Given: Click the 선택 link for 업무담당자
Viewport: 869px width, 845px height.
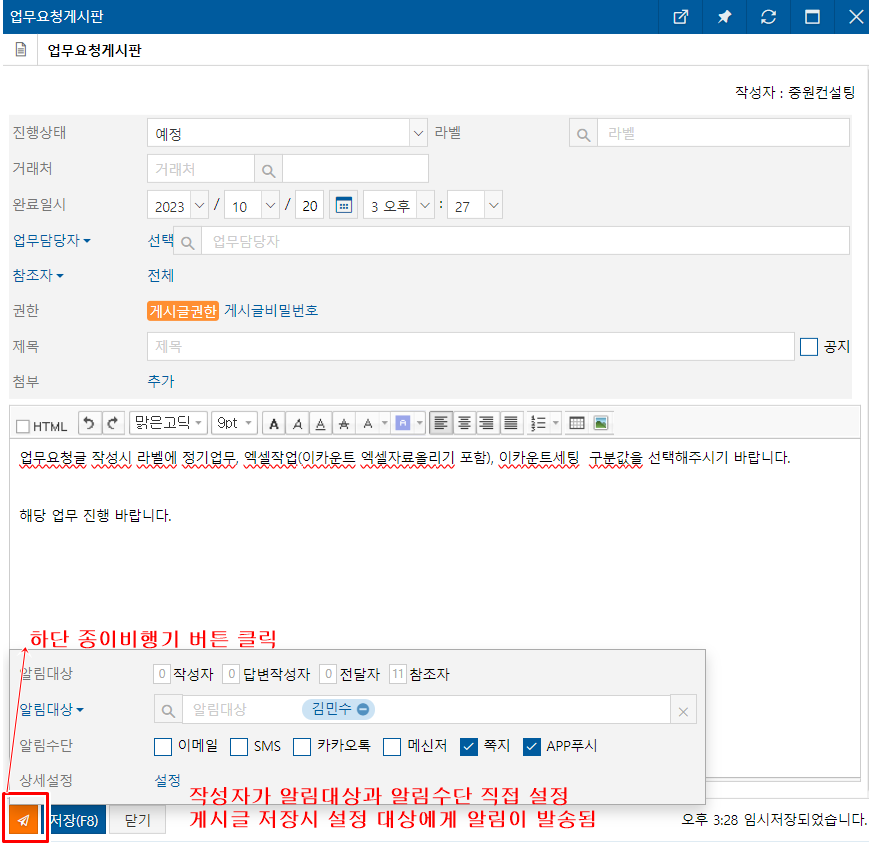Looking at the screenshot, I should point(161,240).
